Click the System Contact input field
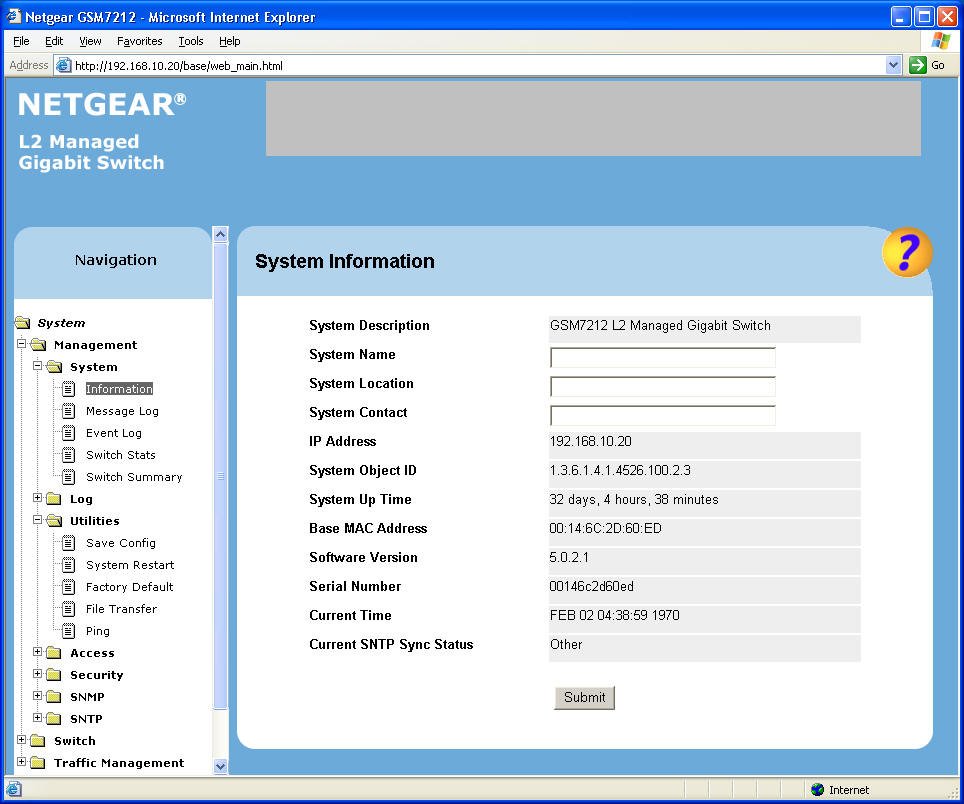 pyautogui.click(x=663, y=415)
